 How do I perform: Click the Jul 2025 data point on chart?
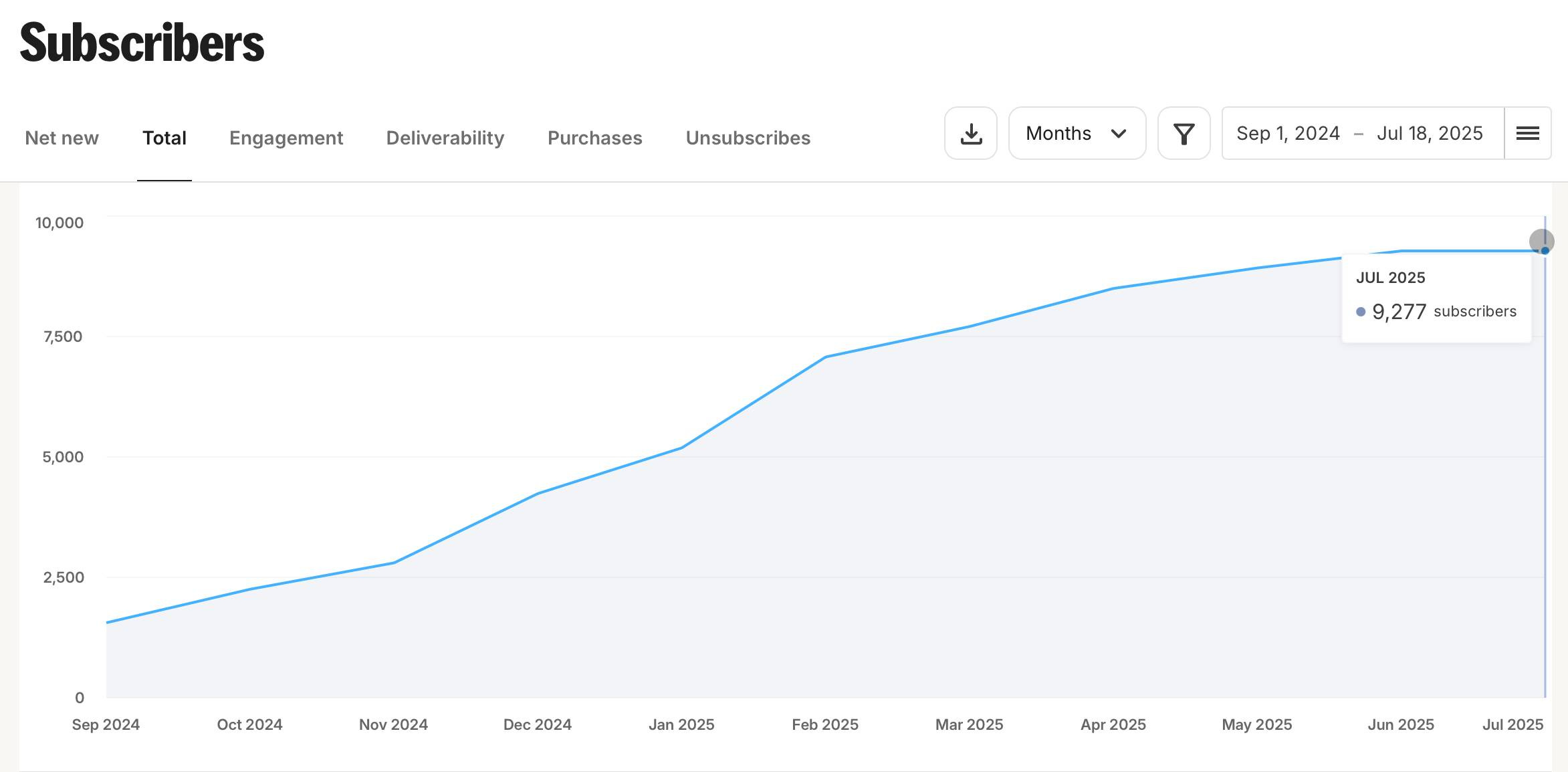point(1545,251)
